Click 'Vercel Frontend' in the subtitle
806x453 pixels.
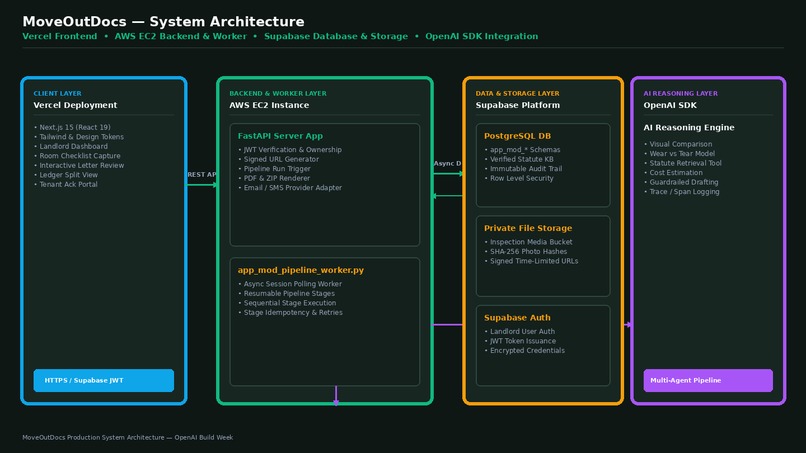pos(60,37)
